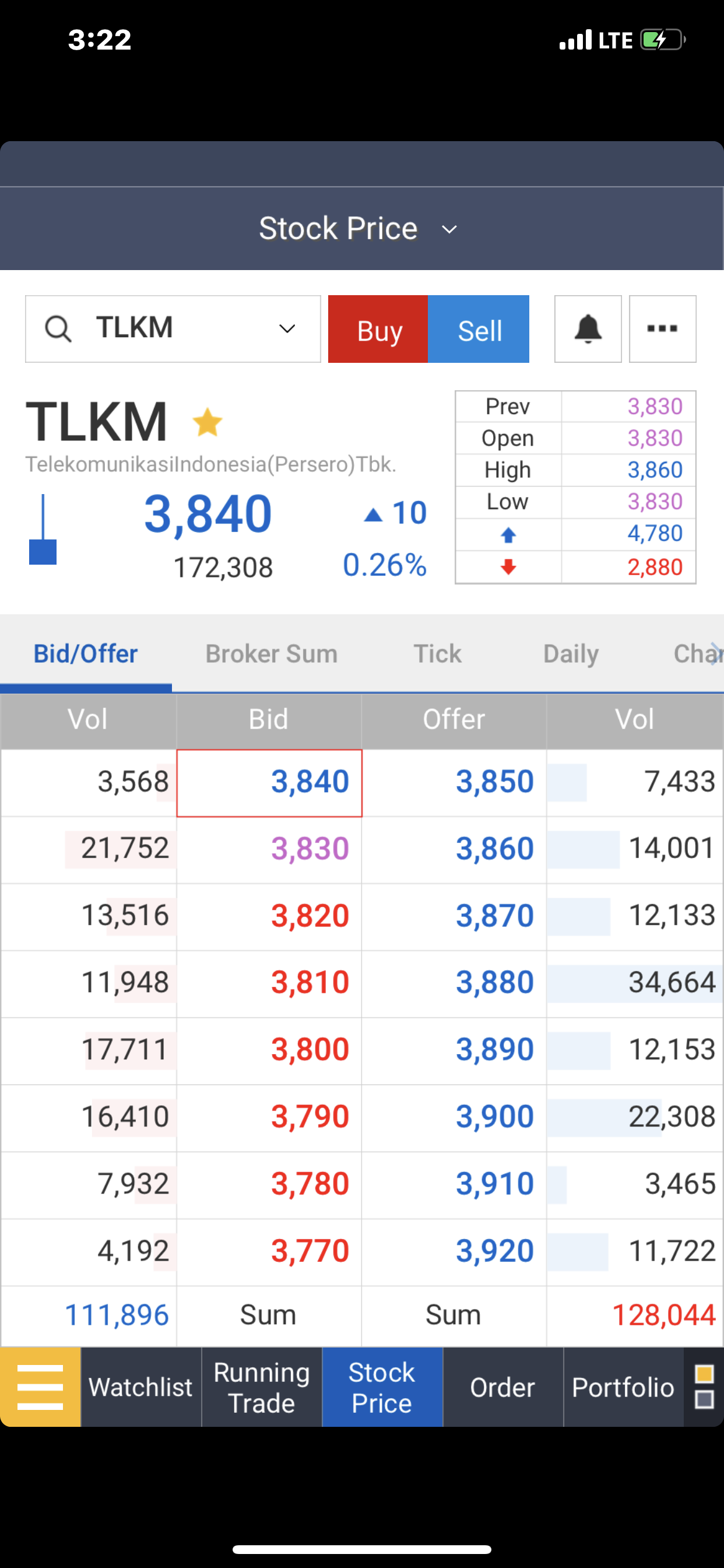Tap the last price 3,840 headline
The image size is (724, 1568).
(208, 515)
